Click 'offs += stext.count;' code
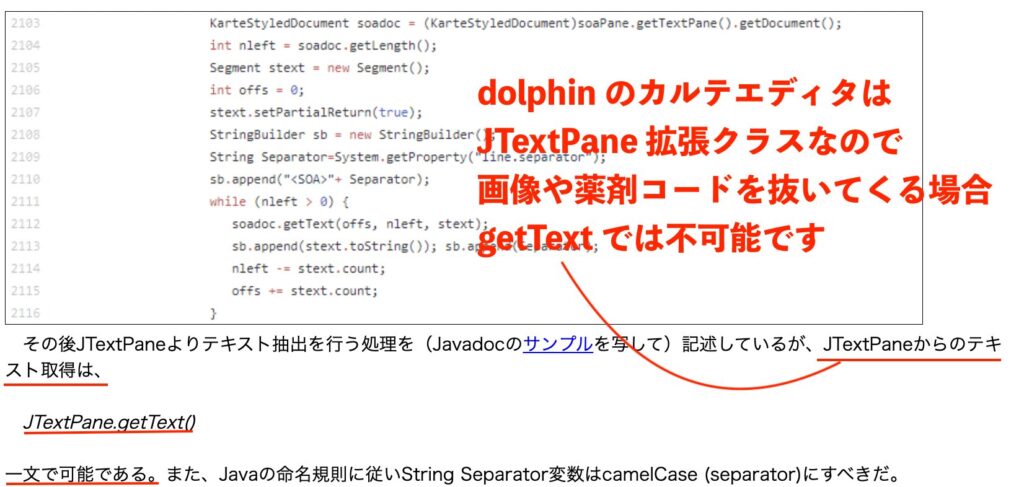1024x487 pixels. pos(304,291)
